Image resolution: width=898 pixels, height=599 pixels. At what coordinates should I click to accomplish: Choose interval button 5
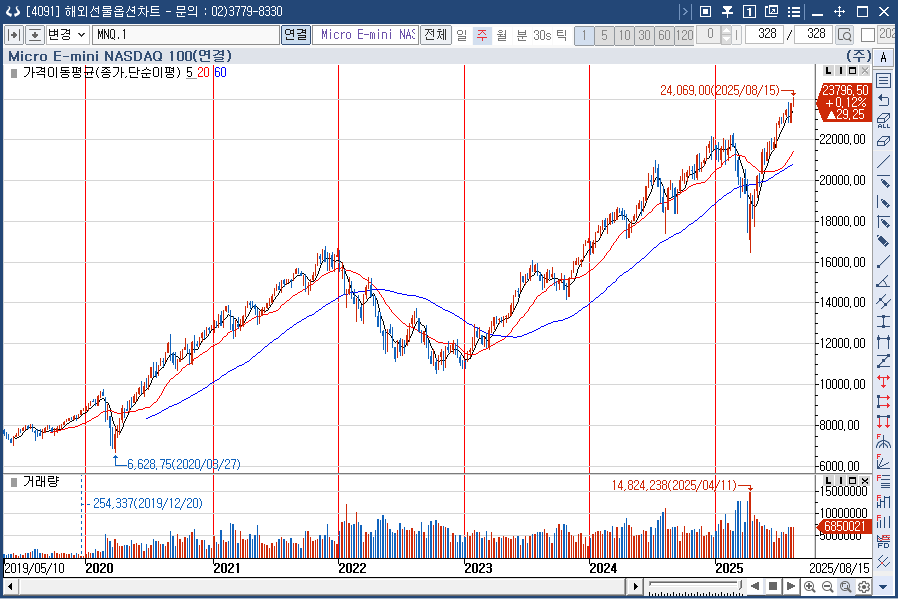point(604,35)
